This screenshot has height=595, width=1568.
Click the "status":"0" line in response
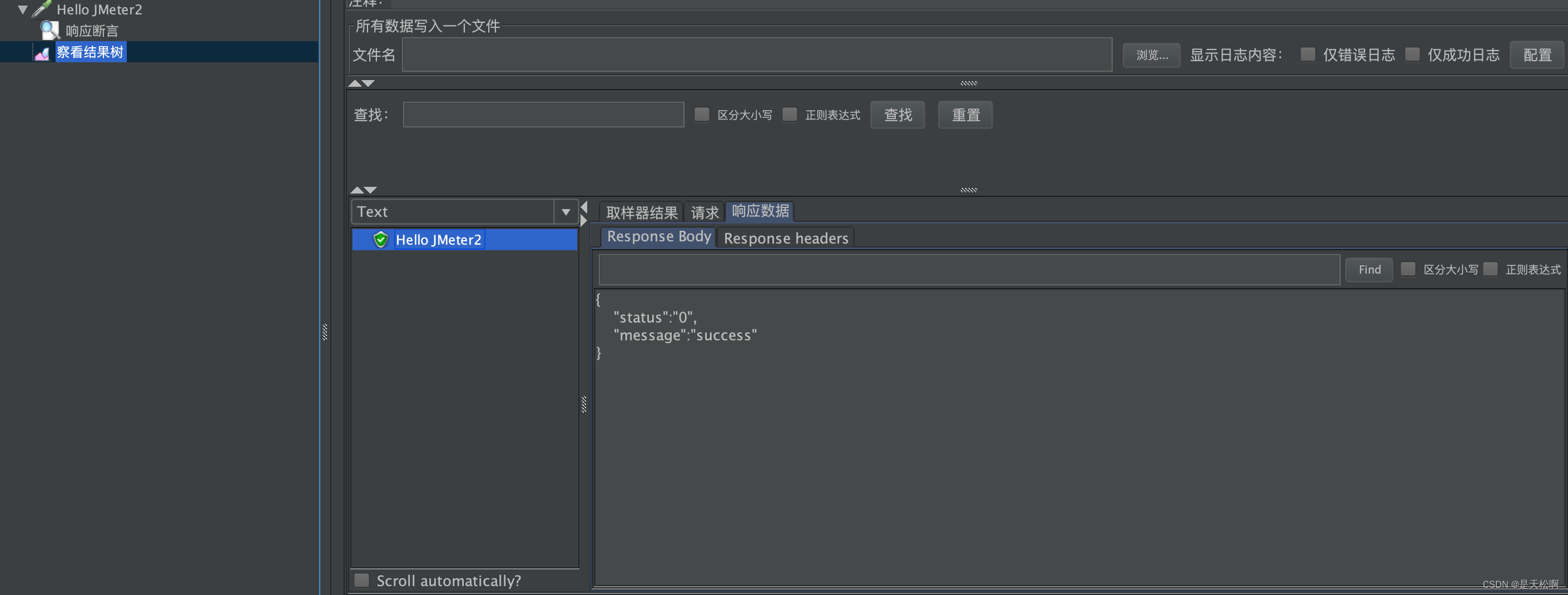click(x=655, y=318)
